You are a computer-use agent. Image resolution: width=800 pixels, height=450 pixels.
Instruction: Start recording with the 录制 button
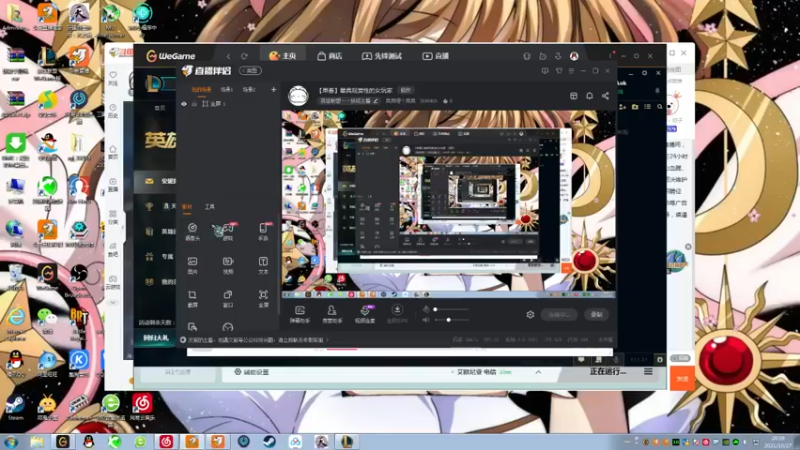[x=597, y=315]
